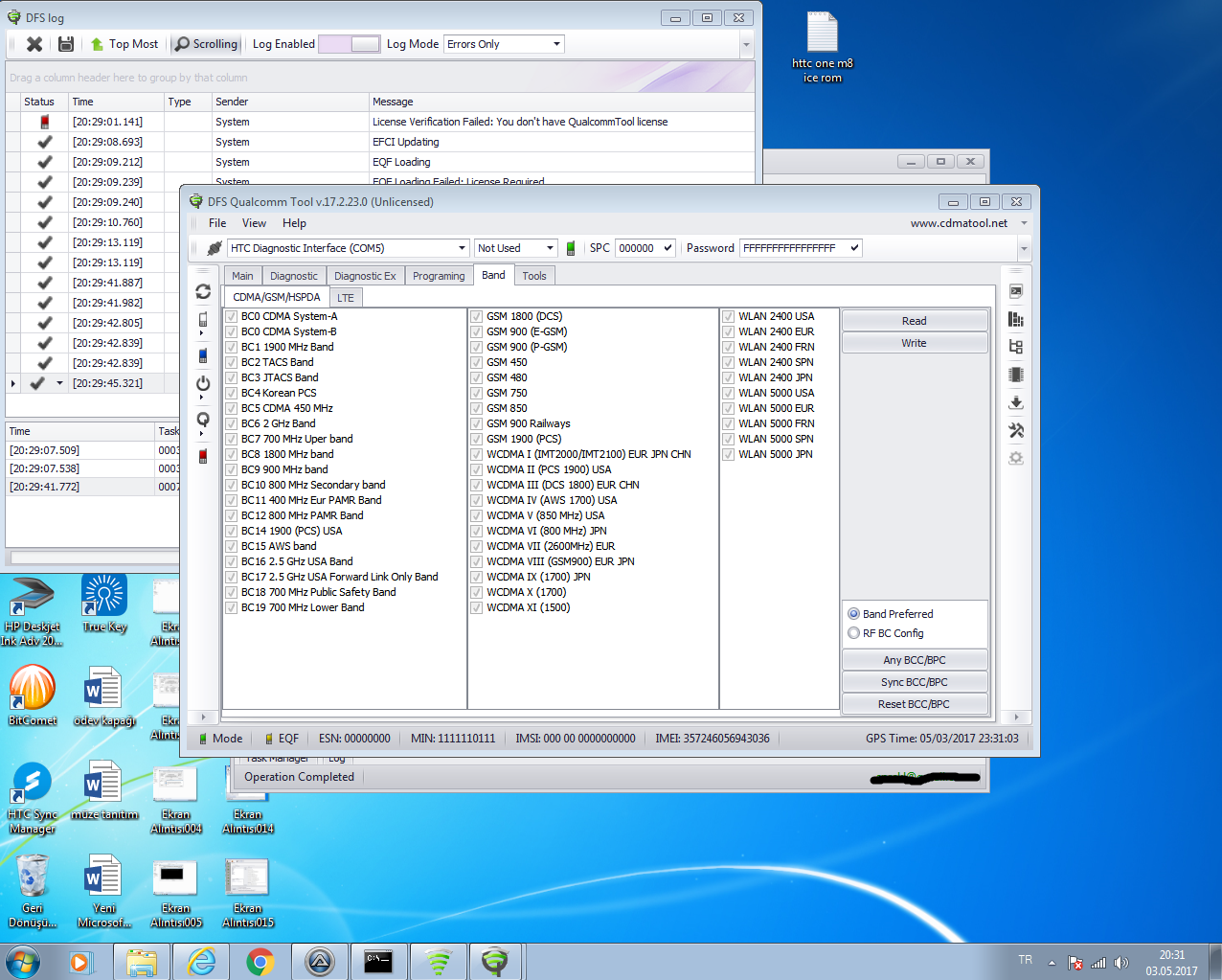Open the True Key desktop shortcut
The image size is (1222, 980).
point(104,604)
